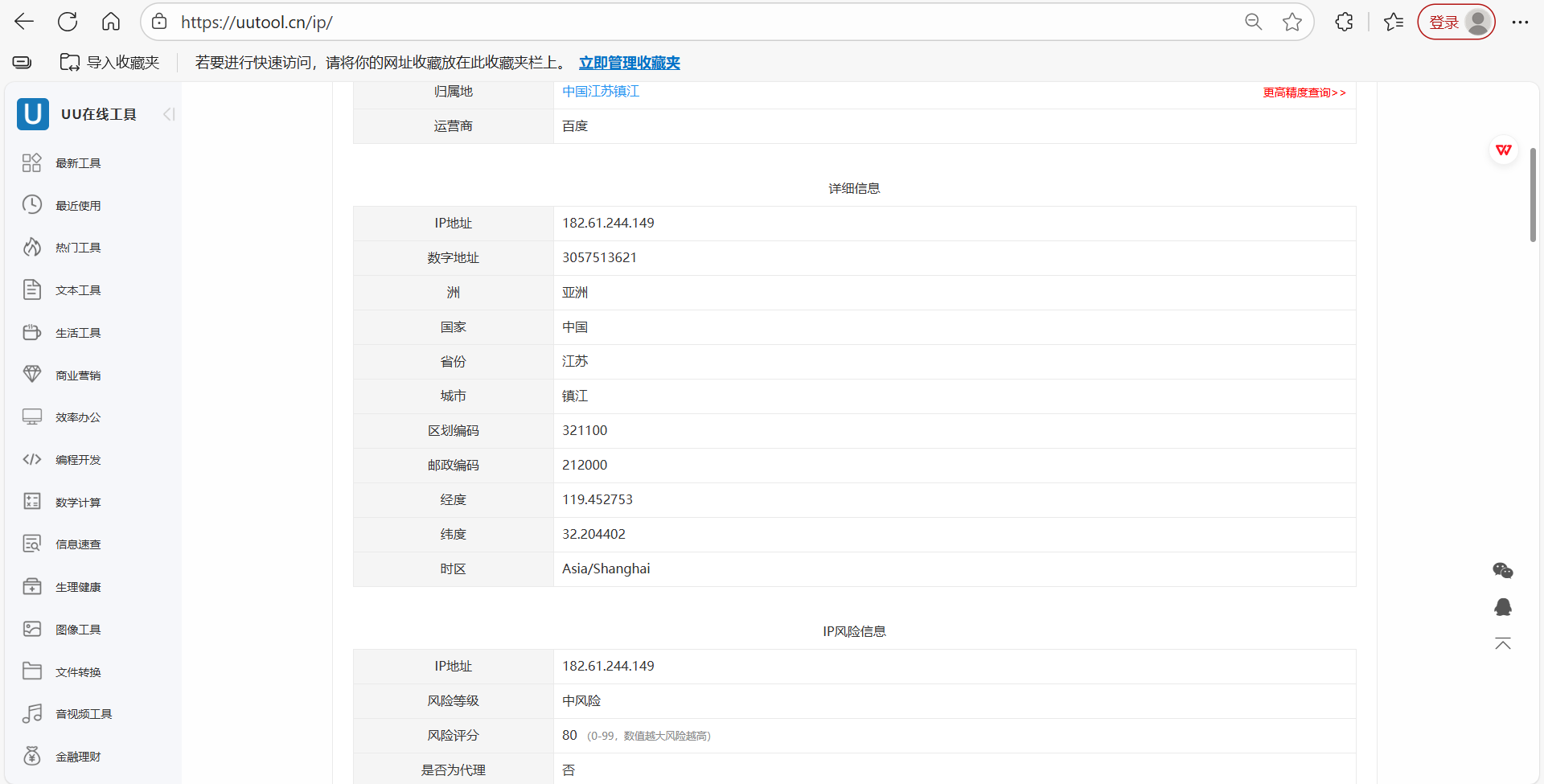Open the 数学计算 calculator icon
This screenshot has width=1544, height=784.
(x=32, y=501)
